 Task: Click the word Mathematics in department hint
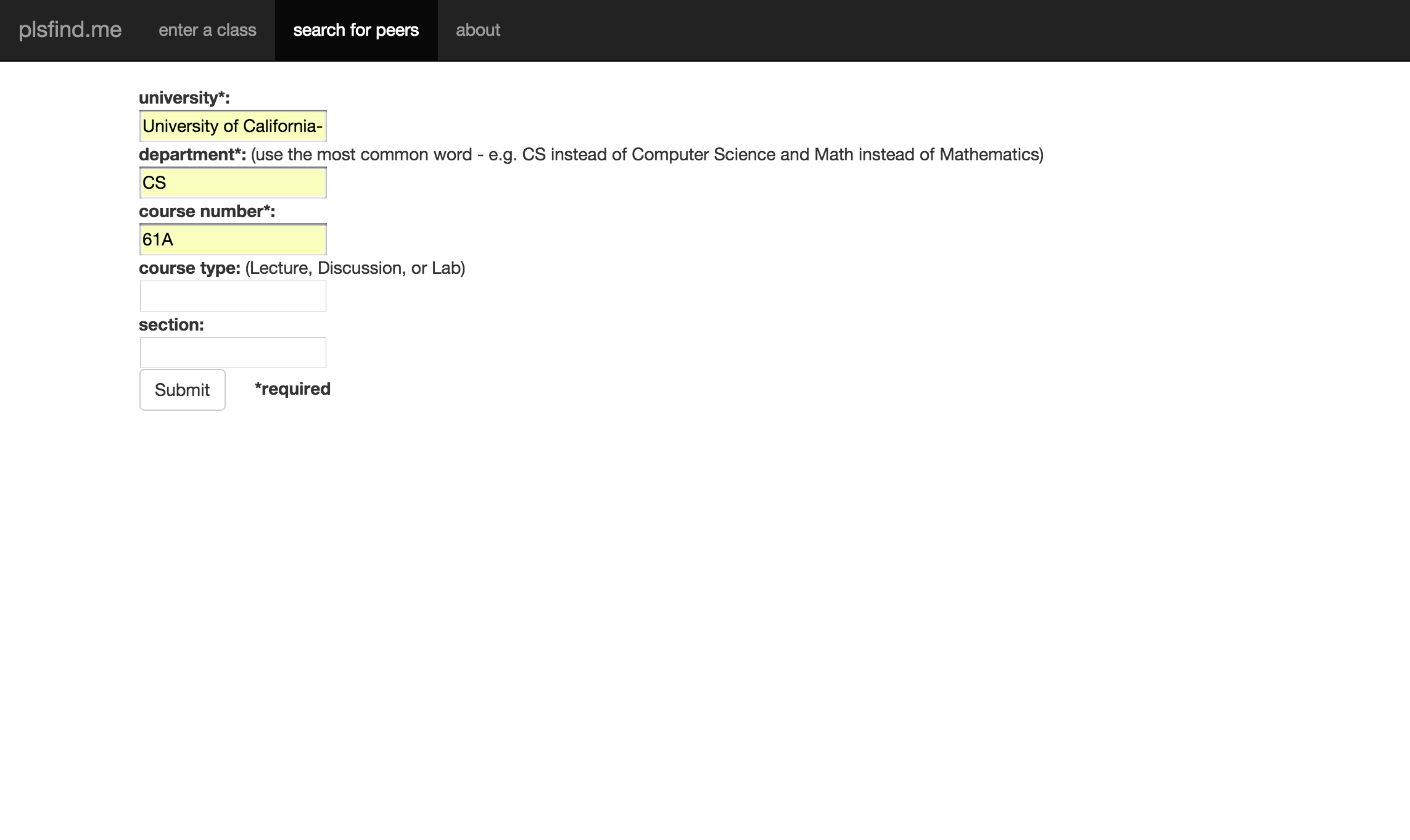tap(988, 155)
